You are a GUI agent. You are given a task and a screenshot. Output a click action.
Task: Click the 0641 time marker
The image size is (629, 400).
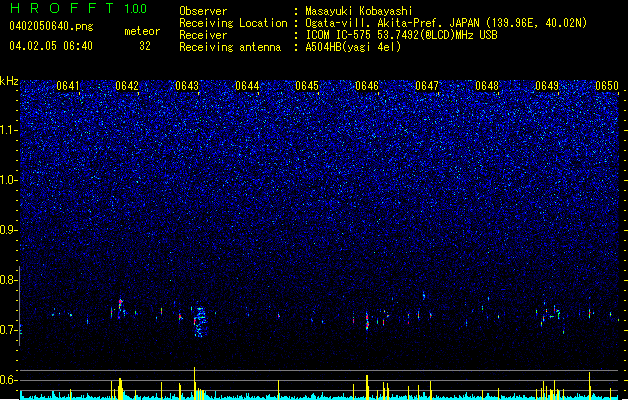pyautogui.click(x=68, y=86)
